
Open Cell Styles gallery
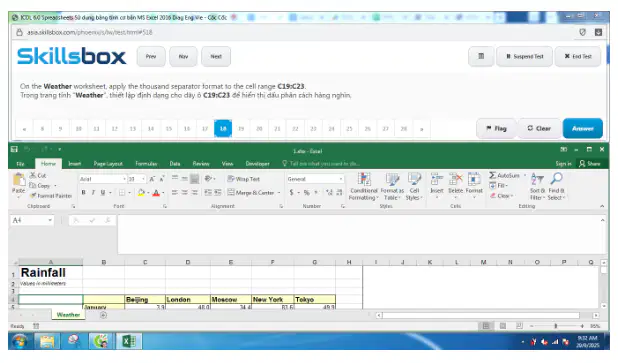(x=414, y=186)
